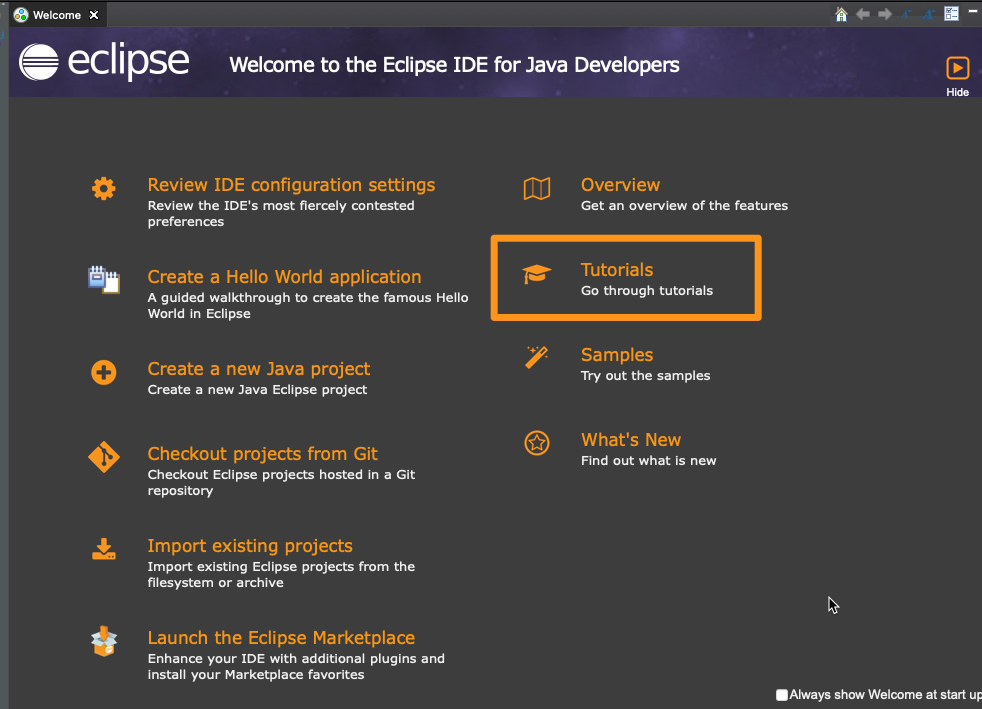Image resolution: width=982 pixels, height=709 pixels.
Task: Click the Import download-tray icon
Action: (104, 549)
